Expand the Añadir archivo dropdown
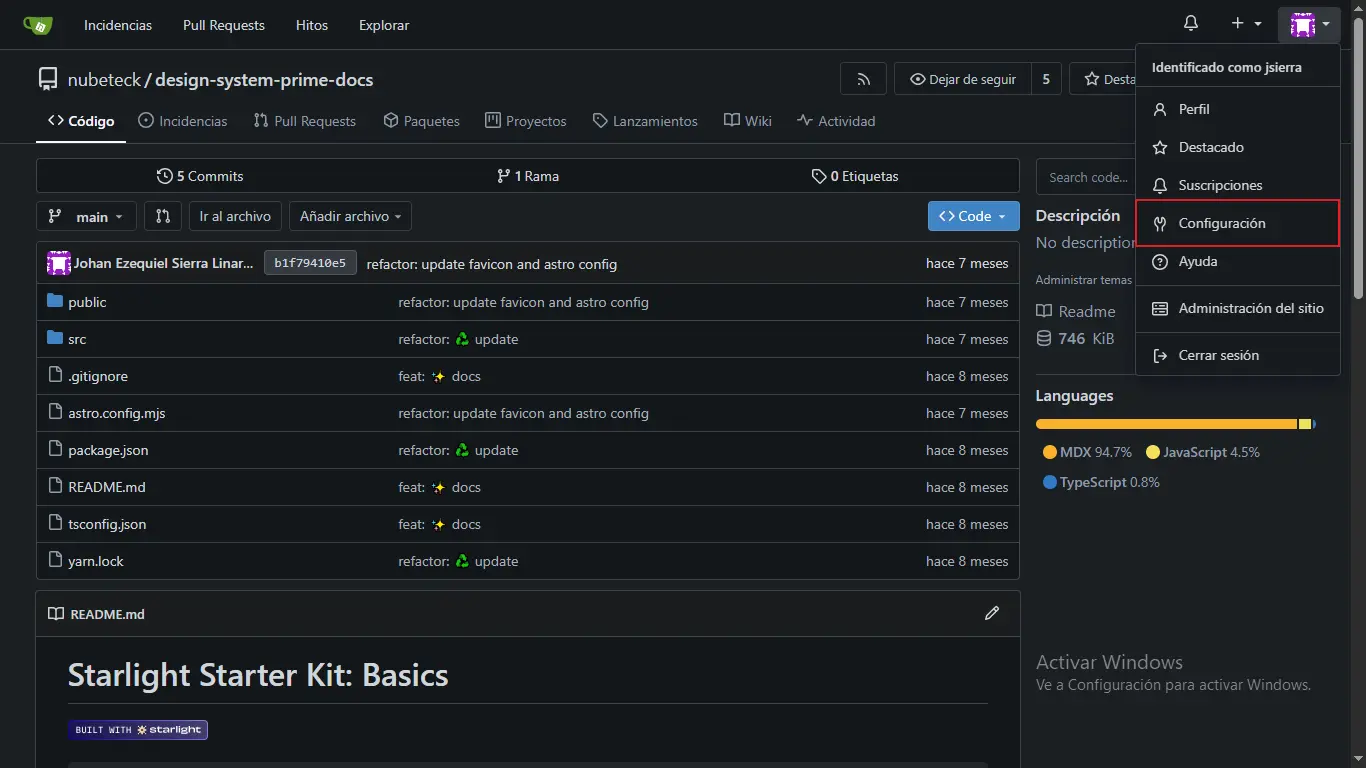The image size is (1366, 768). pyautogui.click(x=349, y=216)
